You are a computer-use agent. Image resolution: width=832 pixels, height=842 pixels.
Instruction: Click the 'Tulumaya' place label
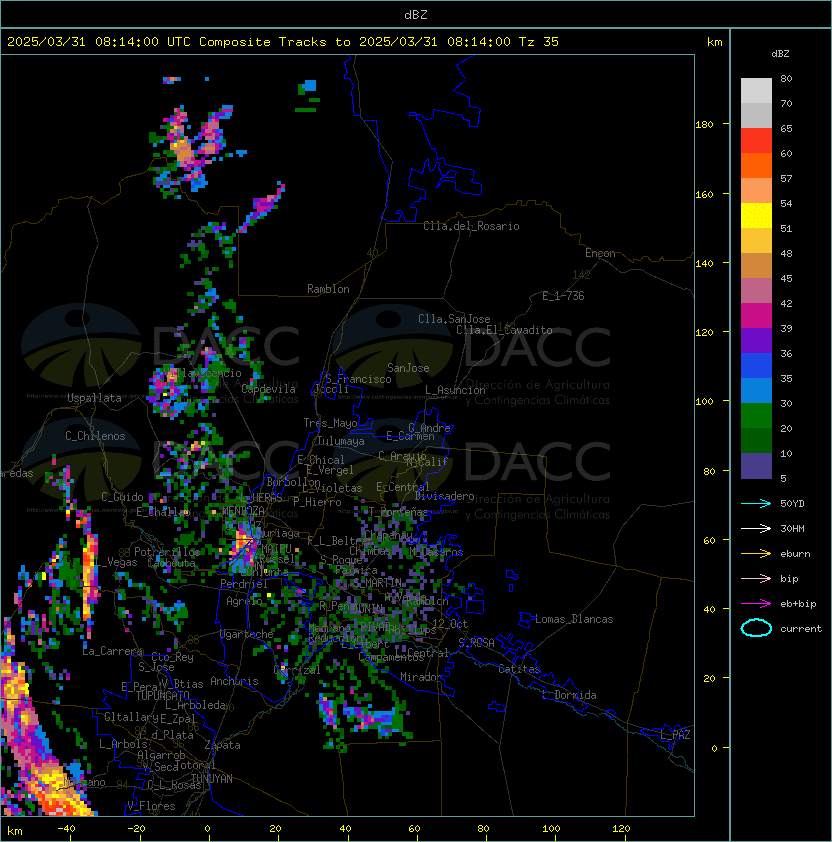(341, 441)
